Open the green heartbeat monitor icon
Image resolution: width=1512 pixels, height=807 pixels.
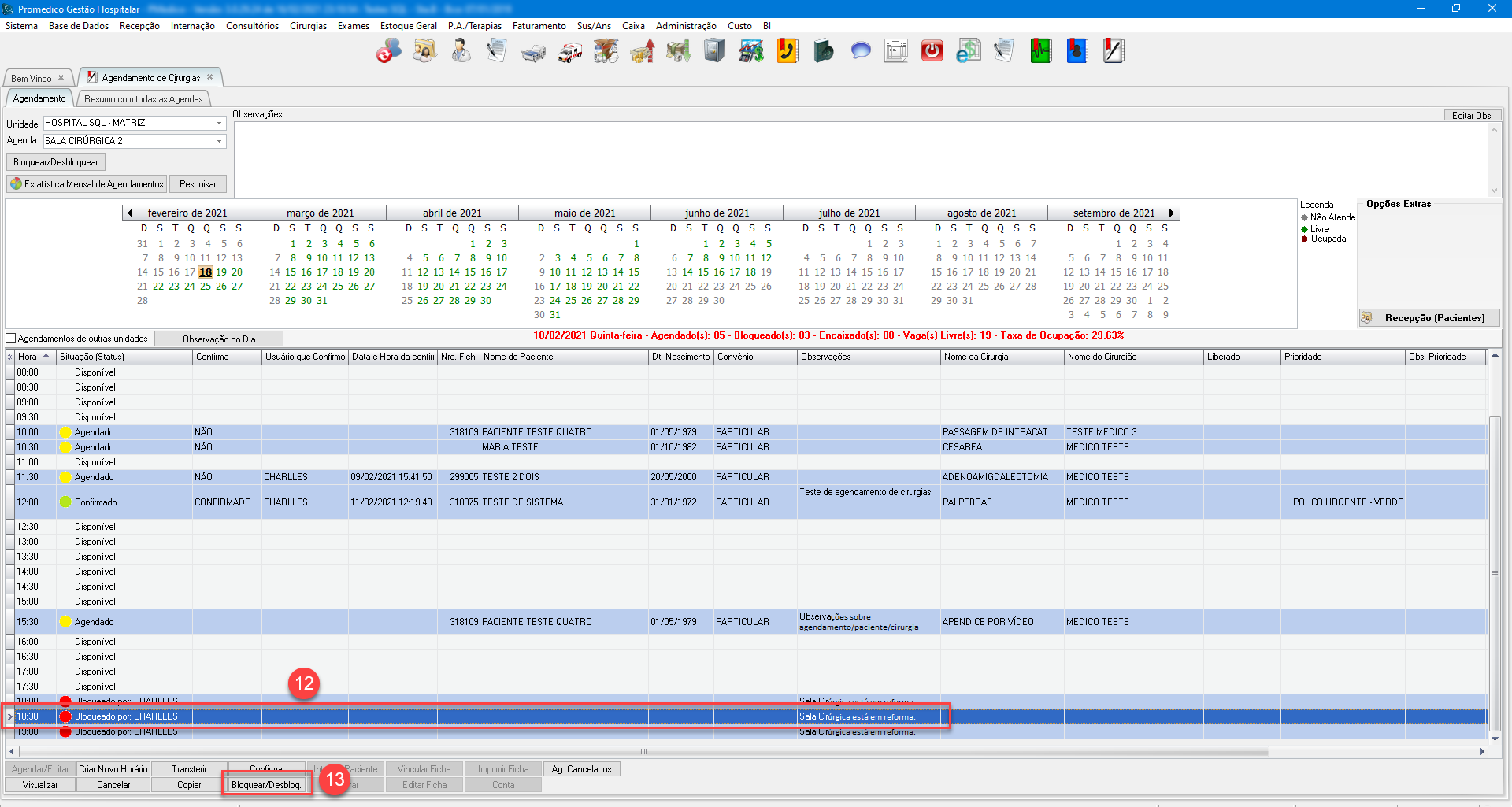click(1040, 52)
